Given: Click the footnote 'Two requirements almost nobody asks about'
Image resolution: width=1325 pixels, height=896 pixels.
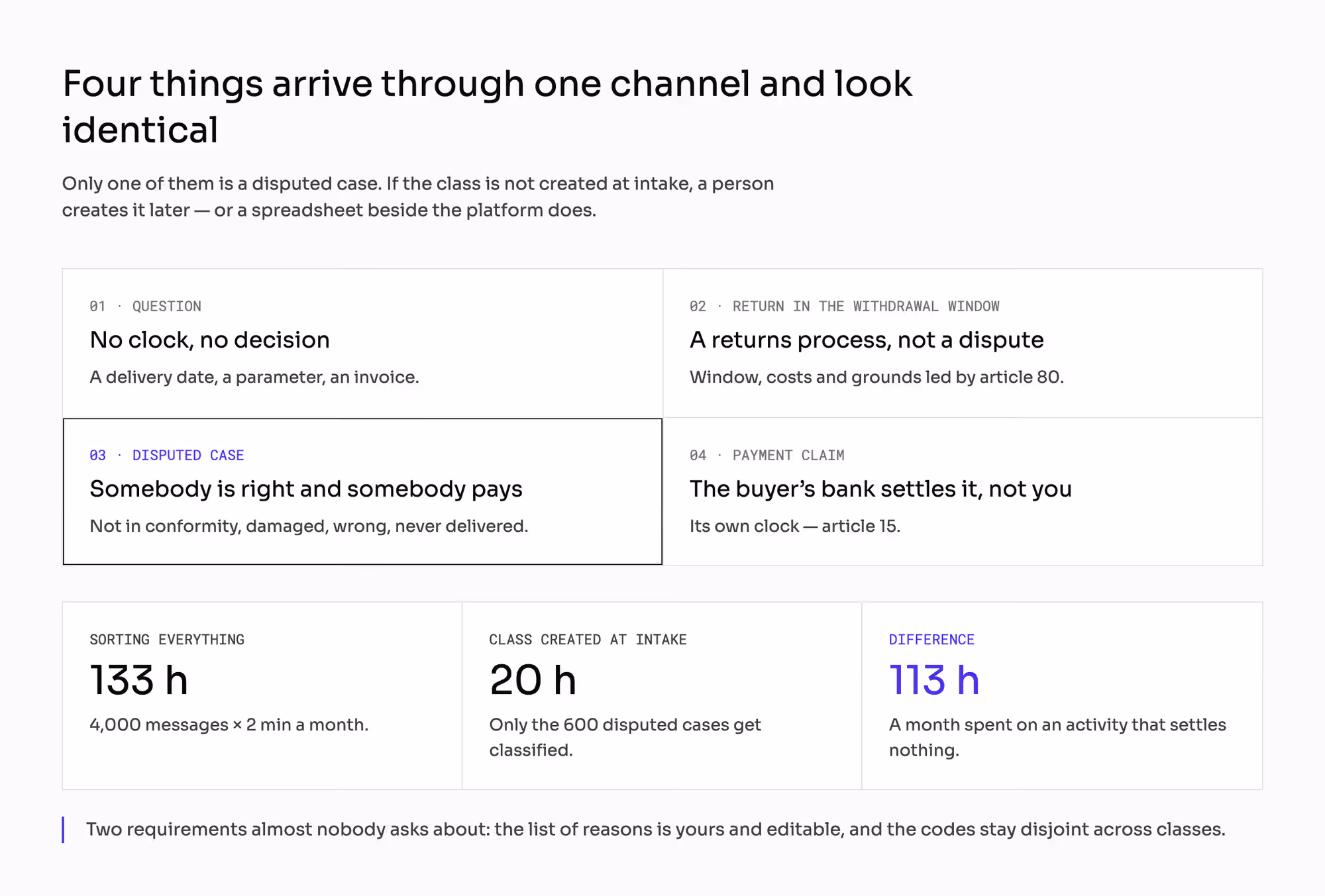Looking at the screenshot, I should point(656,829).
